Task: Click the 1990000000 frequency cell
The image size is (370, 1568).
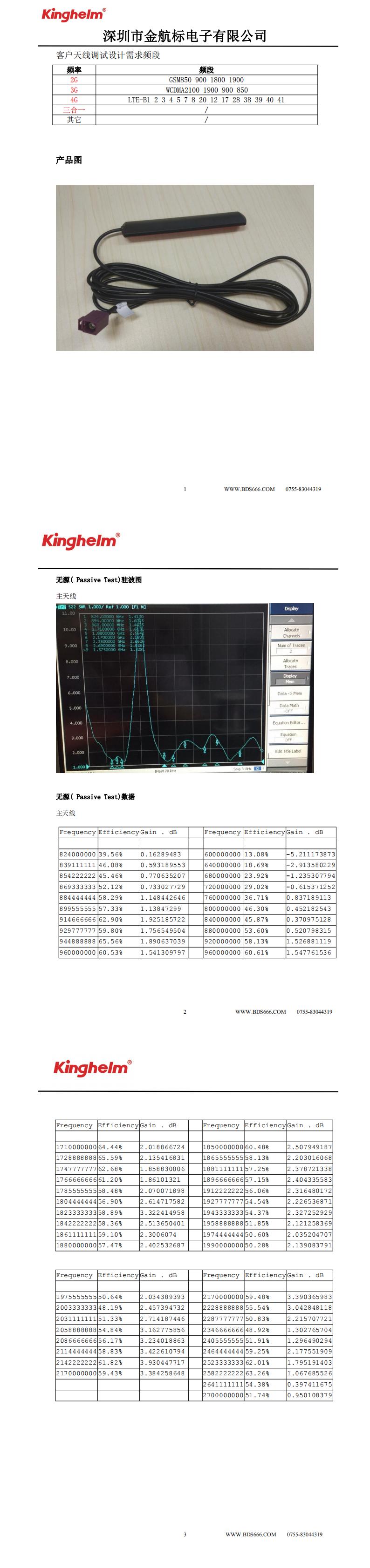Action: [223, 1245]
